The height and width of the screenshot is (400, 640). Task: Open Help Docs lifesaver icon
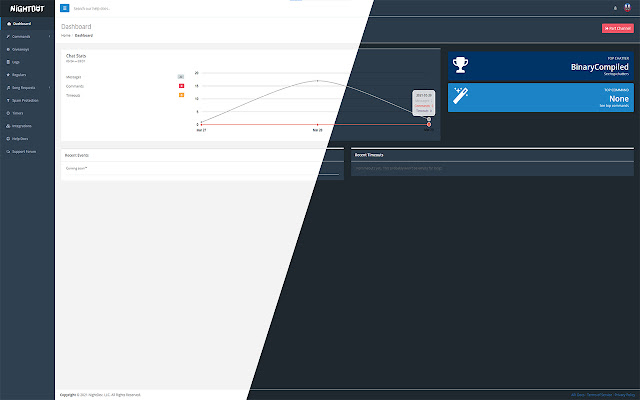coord(8,139)
